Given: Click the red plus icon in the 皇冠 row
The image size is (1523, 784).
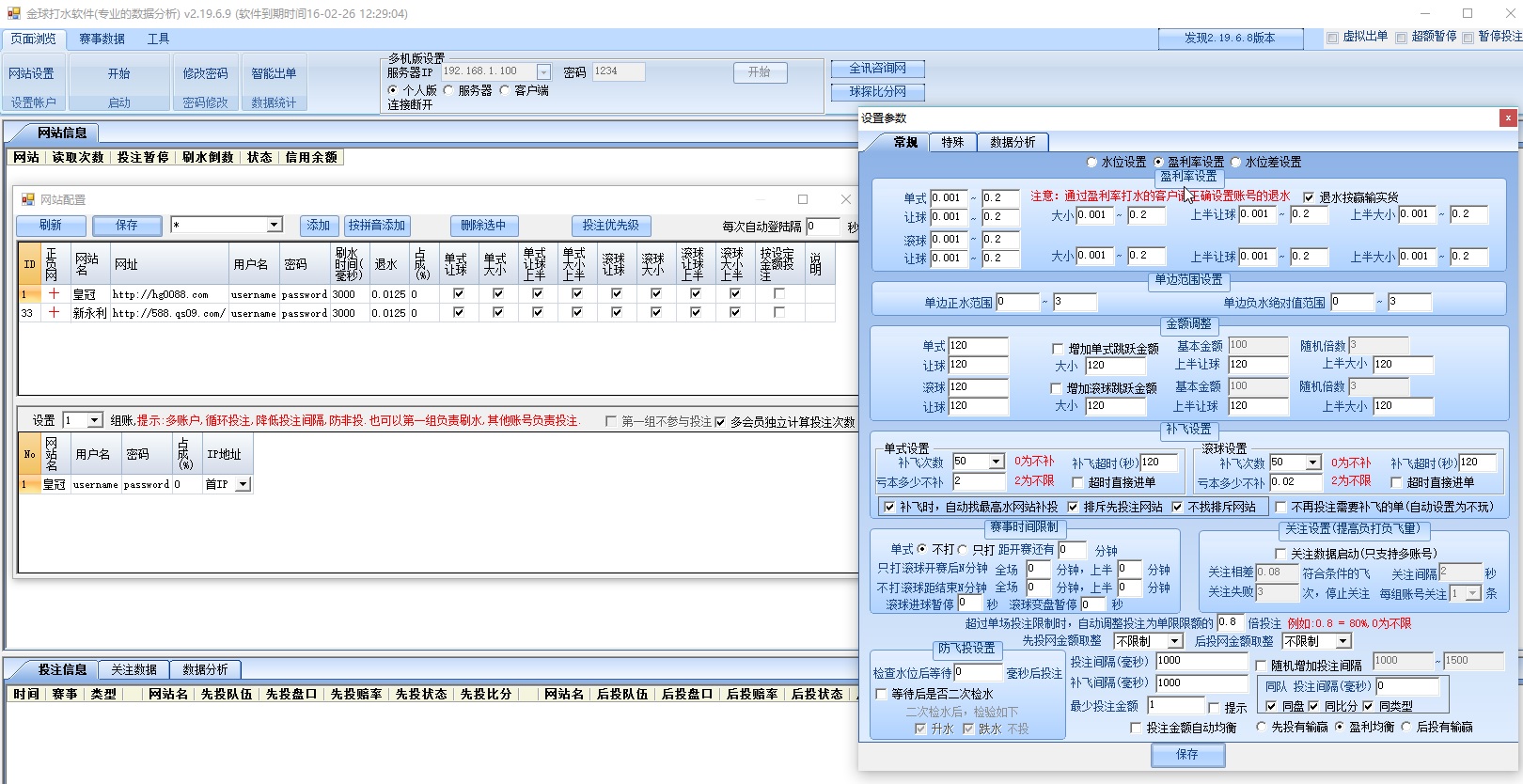Looking at the screenshot, I should [x=54, y=294].
